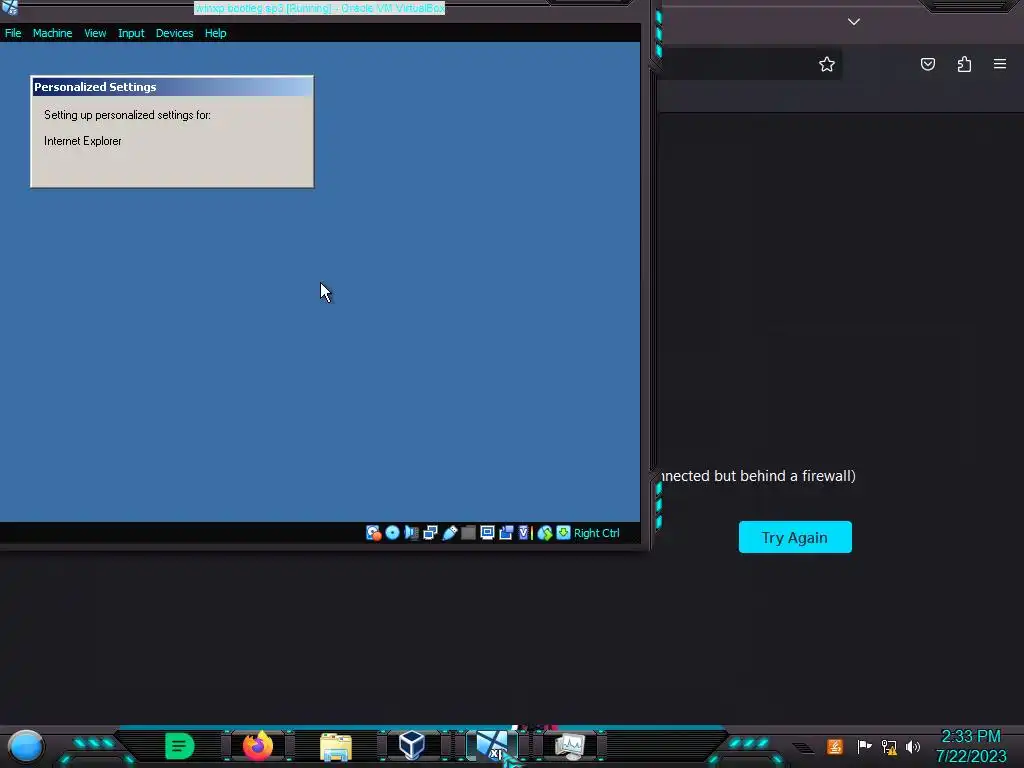Open VirtualBox Manager cube icon on taskbar
Screen dimensions: 1024x768
click(x=412, y=745)
